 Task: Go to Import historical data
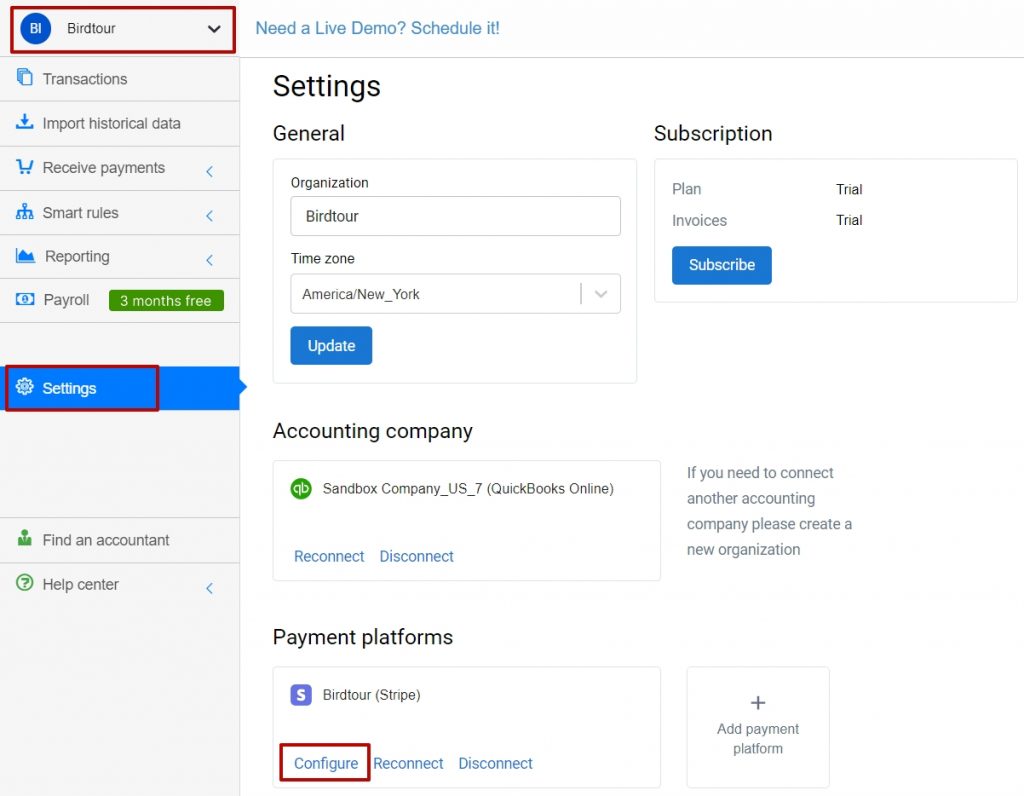[120, 123]
